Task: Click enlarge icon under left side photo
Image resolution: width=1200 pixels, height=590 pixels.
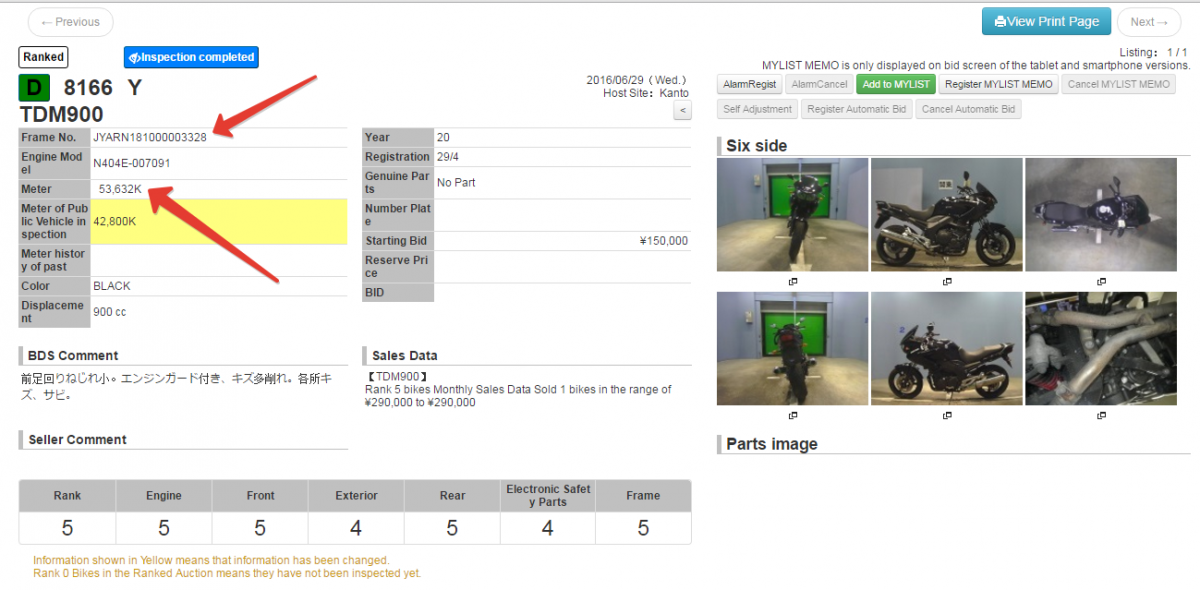Action: (947, 416)
